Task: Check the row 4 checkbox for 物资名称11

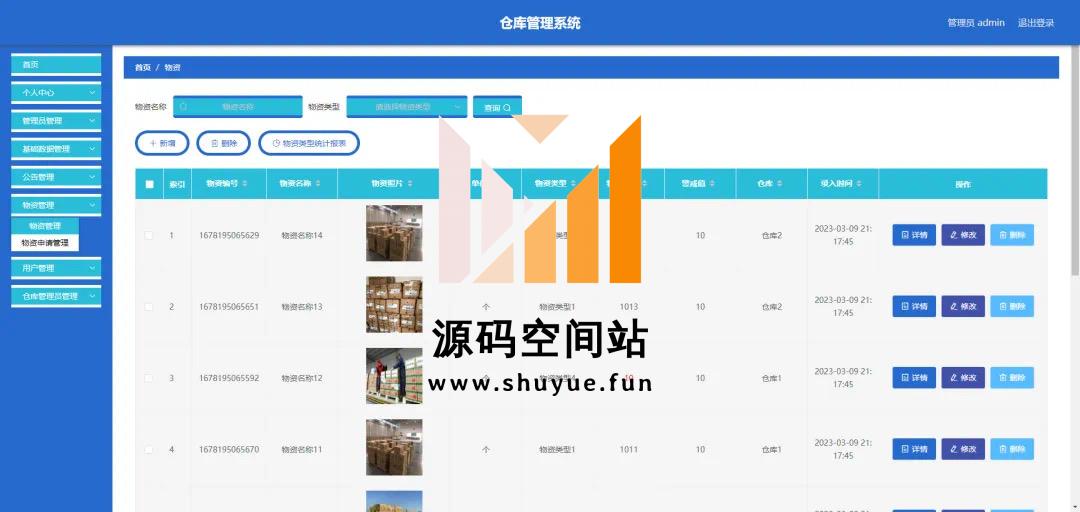Action: click(x=149, y=449)
